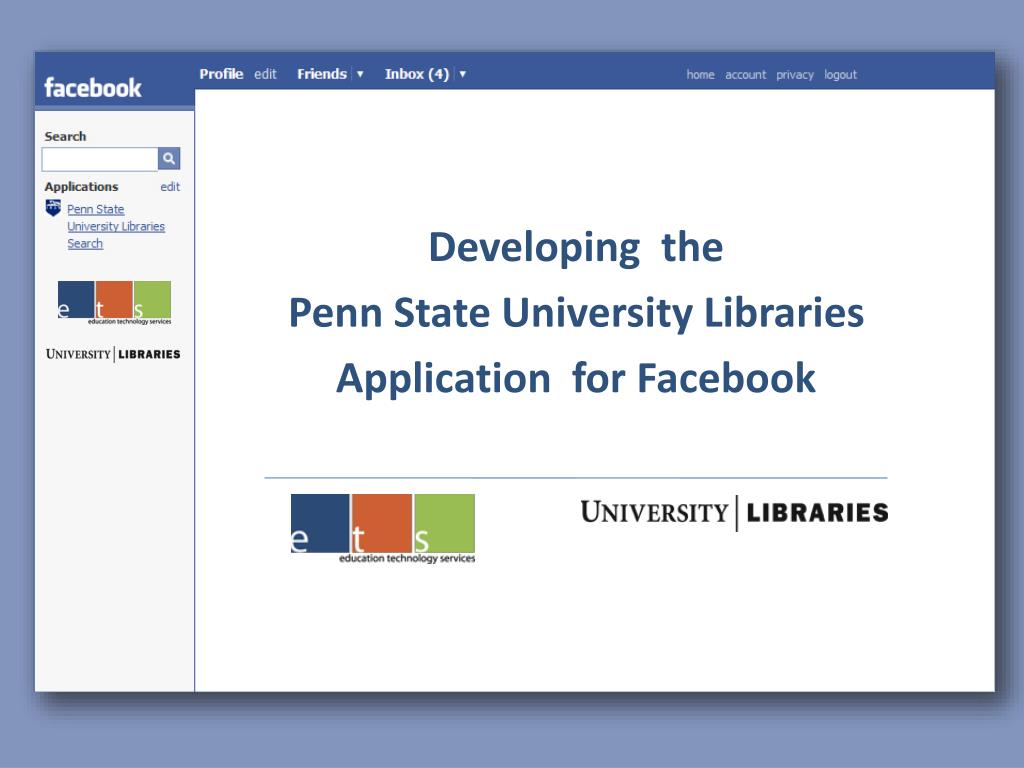Viewport: 1024px width, 768px height.
Task: Open Inbox (4) in the top bar
Action: [x=417, y=74]
